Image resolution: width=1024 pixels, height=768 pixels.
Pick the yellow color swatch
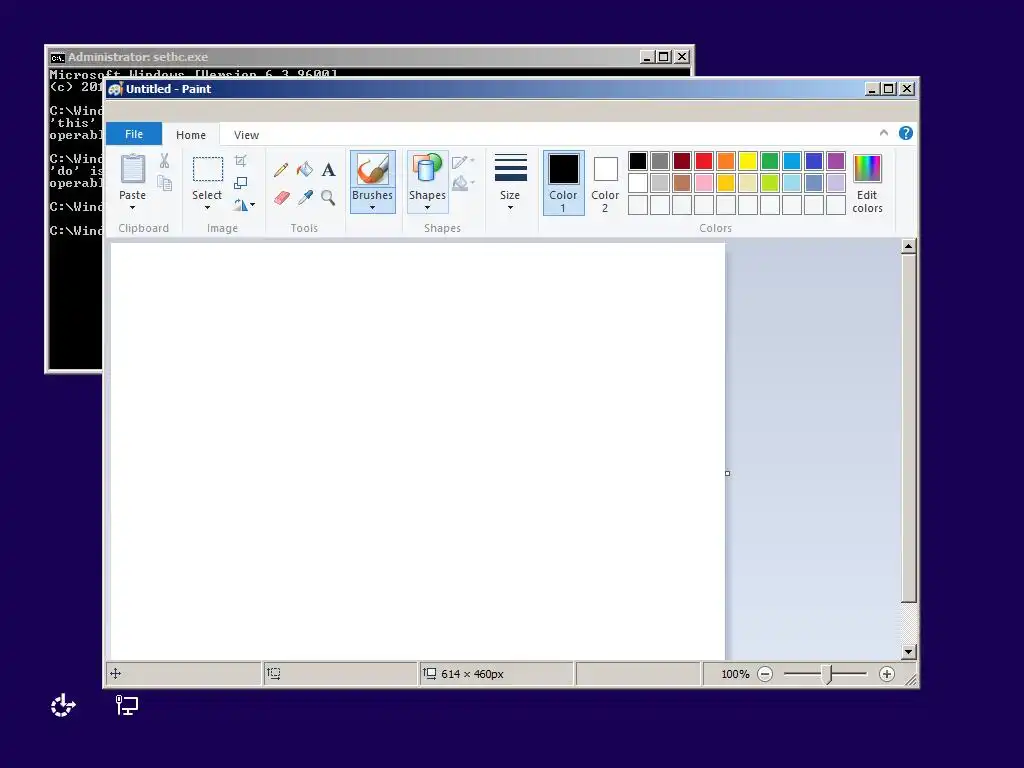(748, 161)
